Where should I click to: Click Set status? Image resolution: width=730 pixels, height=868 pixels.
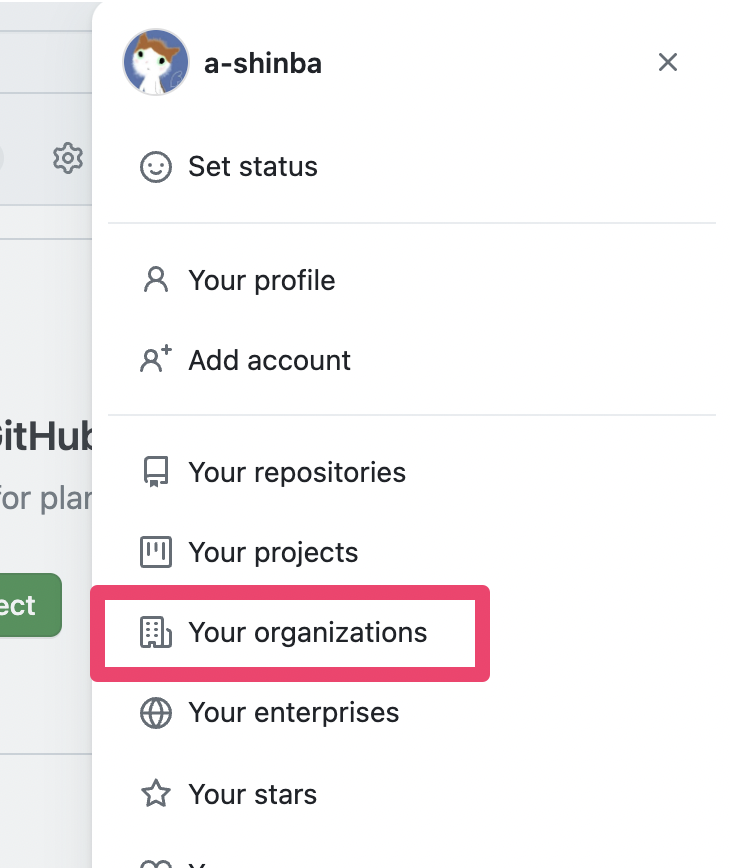point(252,167)
